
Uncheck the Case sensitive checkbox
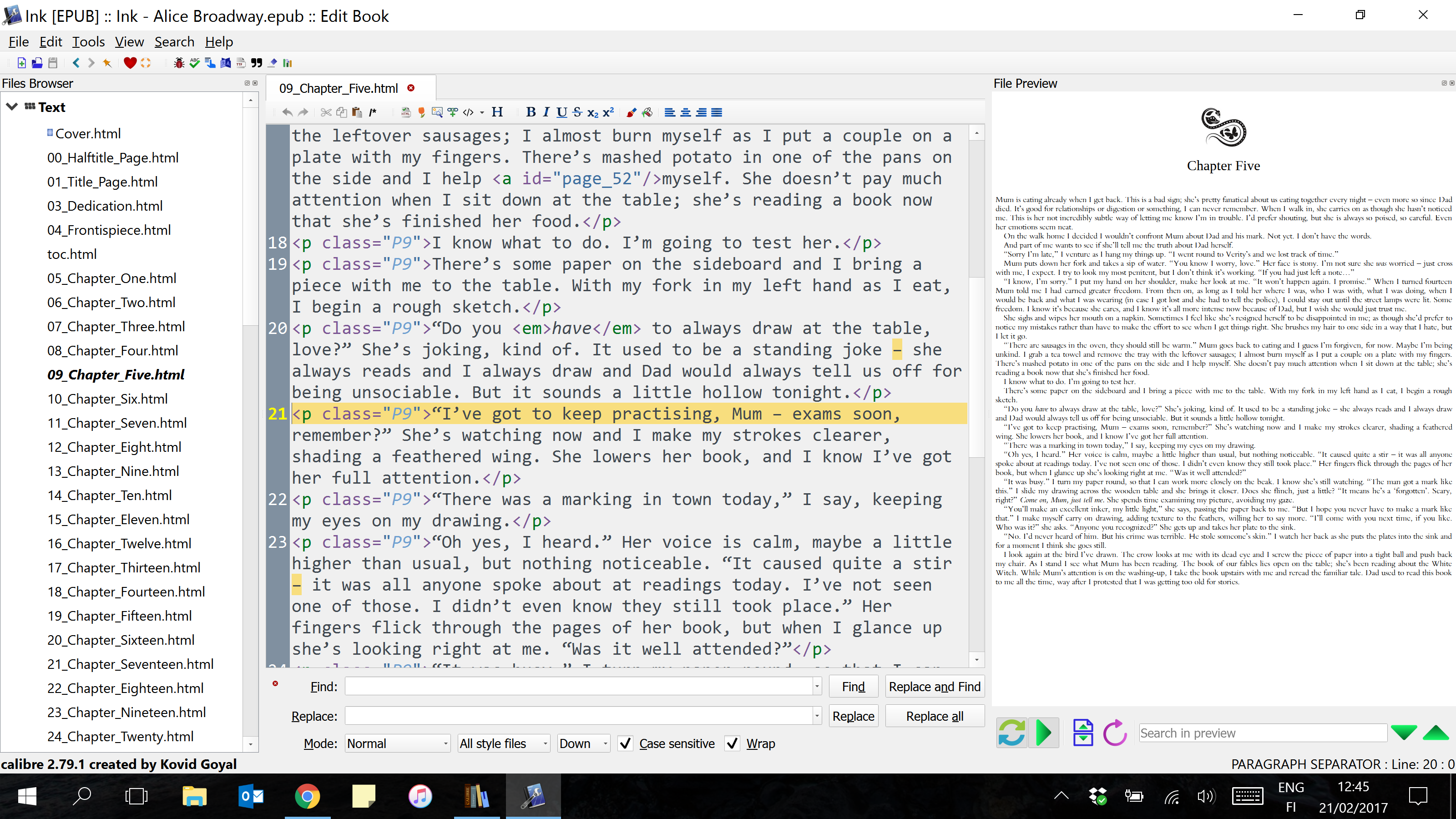625,743
